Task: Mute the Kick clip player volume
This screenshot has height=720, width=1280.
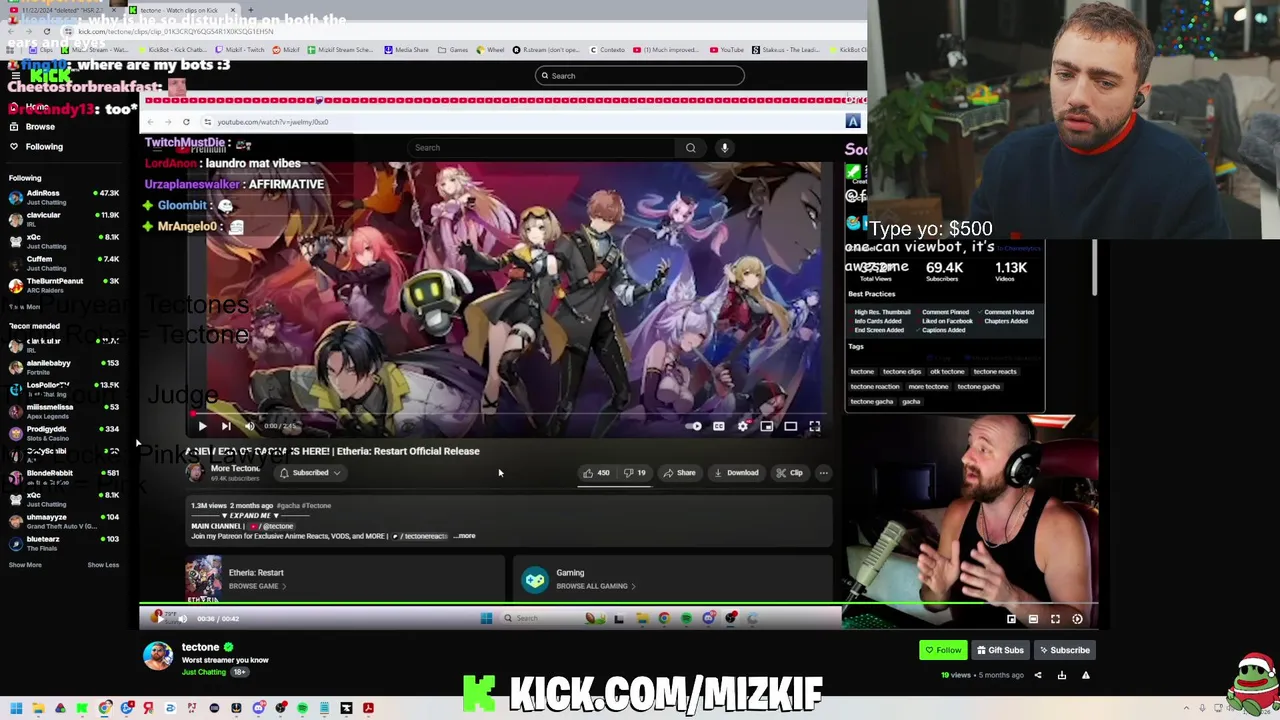Action: [x=182, y=619]
